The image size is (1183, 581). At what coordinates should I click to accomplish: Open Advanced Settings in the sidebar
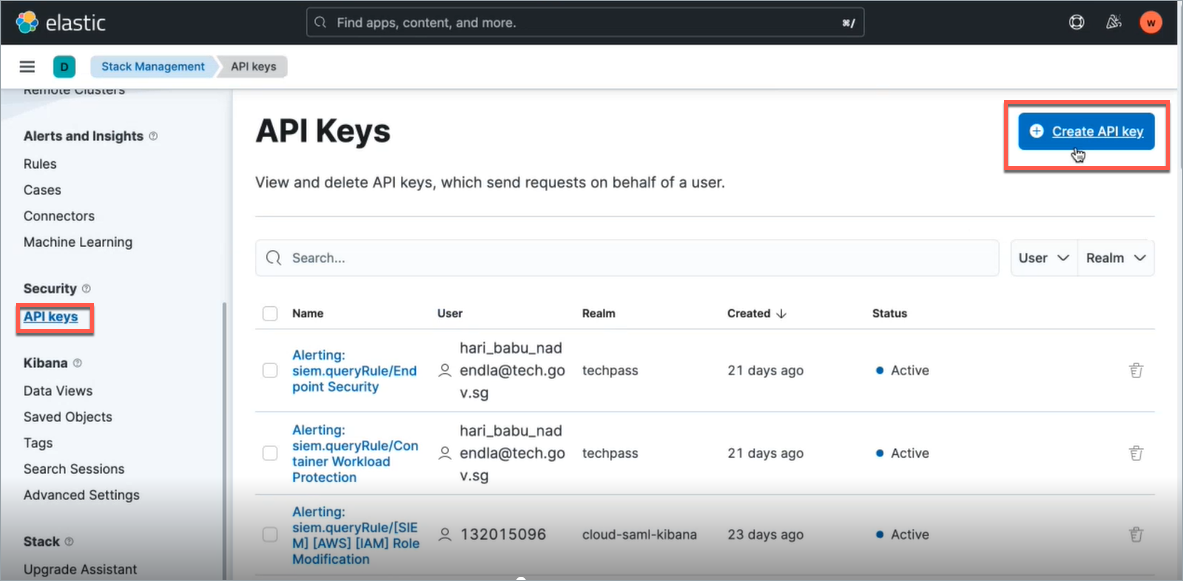point(81,495)
